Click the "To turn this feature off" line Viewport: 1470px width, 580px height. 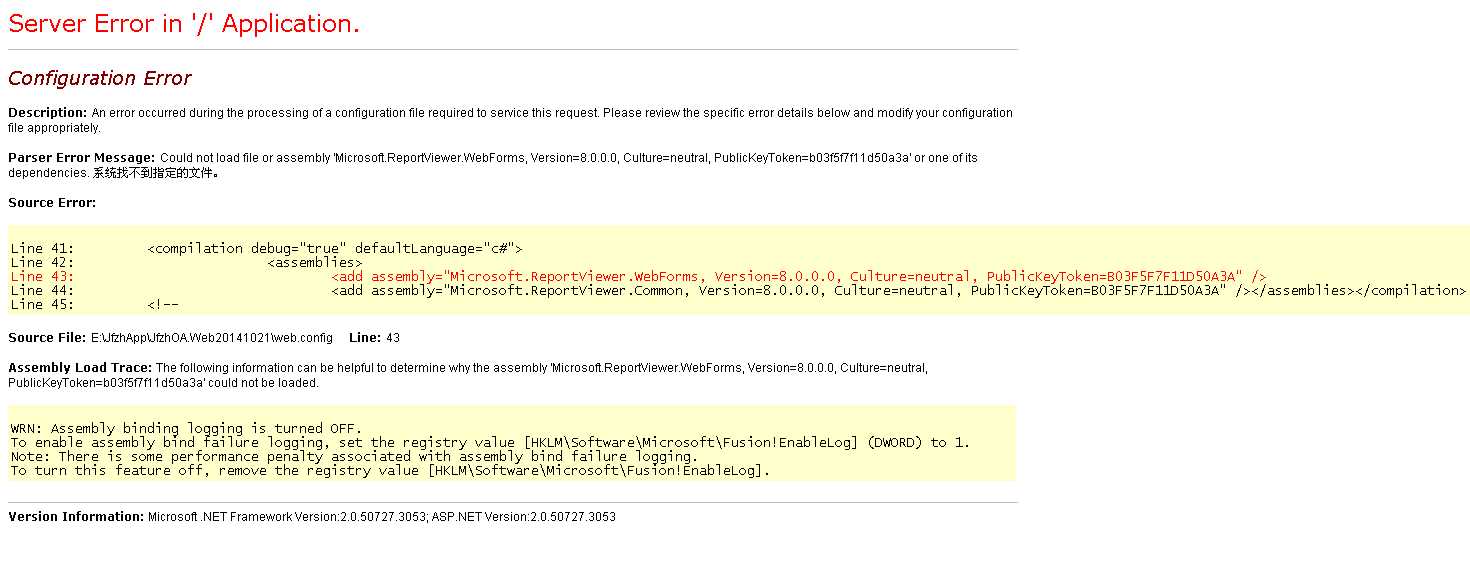click(391, 470)
